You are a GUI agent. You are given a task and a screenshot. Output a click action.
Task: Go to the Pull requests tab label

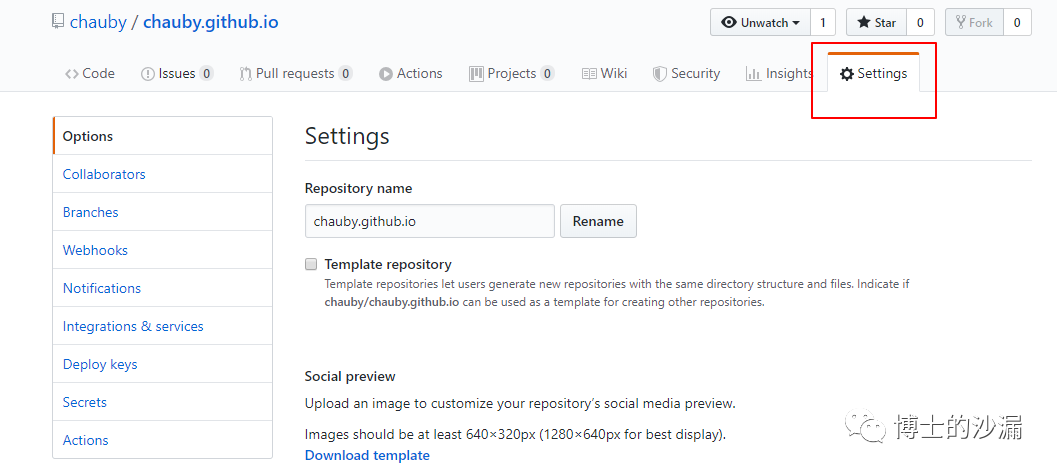[x=295, y=73]
